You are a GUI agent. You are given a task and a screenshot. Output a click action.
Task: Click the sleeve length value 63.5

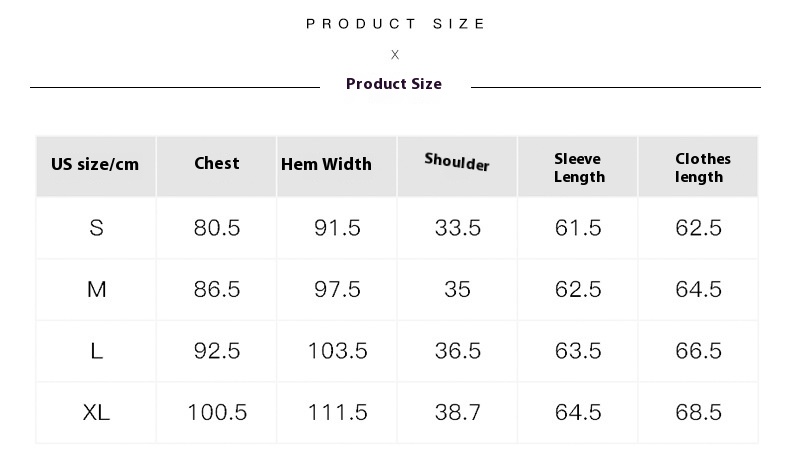coord(578,351)
